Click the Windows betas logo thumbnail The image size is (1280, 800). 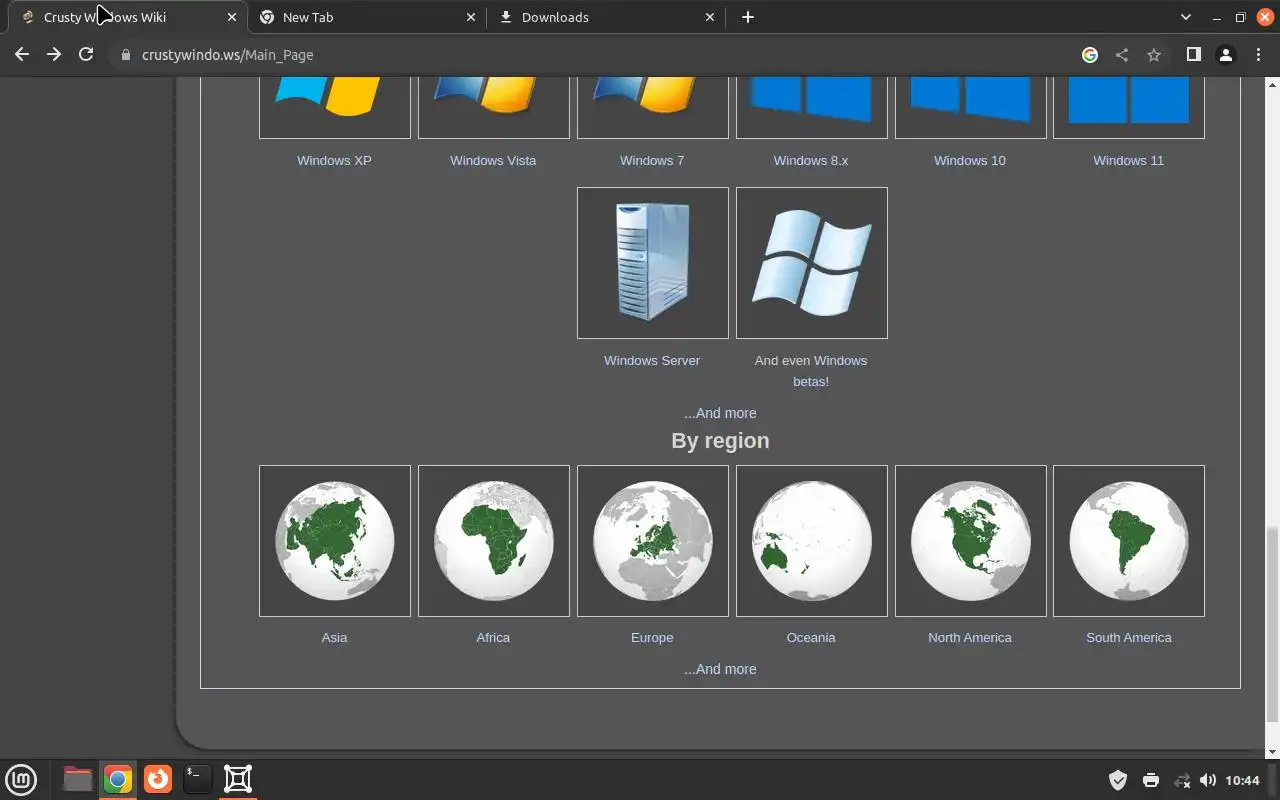(812, 263)
